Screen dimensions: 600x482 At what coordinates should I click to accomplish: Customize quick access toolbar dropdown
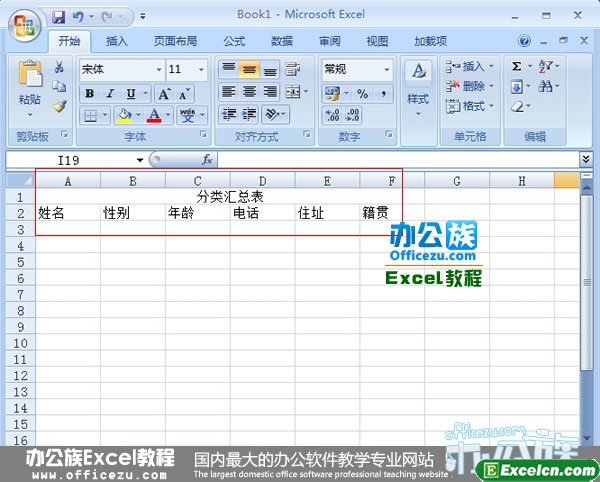[143, 16]
